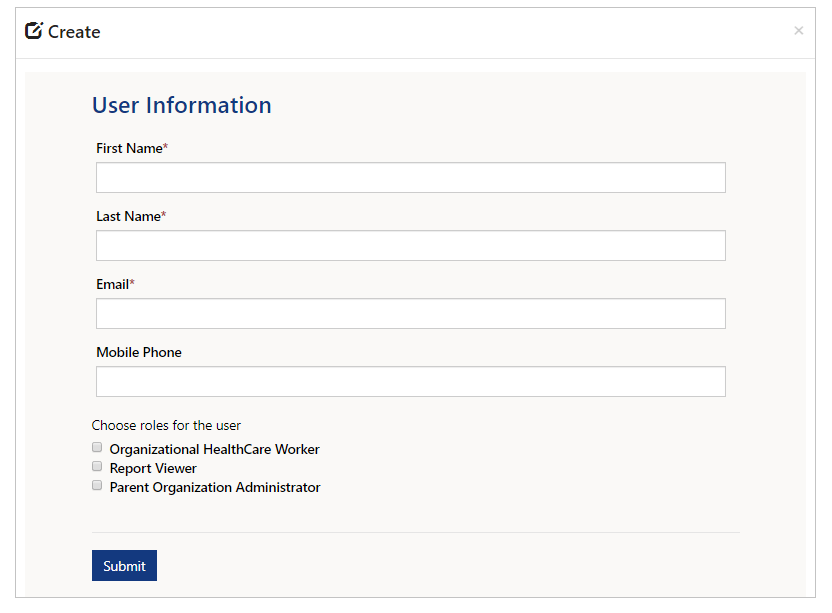
Task: Click the 'Last Name' label
Action: (128, 216)
